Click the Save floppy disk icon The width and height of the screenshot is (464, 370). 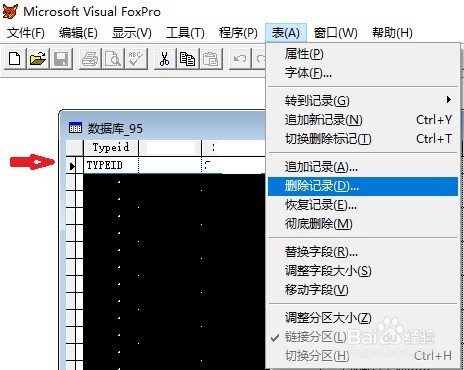click(61, 59)
